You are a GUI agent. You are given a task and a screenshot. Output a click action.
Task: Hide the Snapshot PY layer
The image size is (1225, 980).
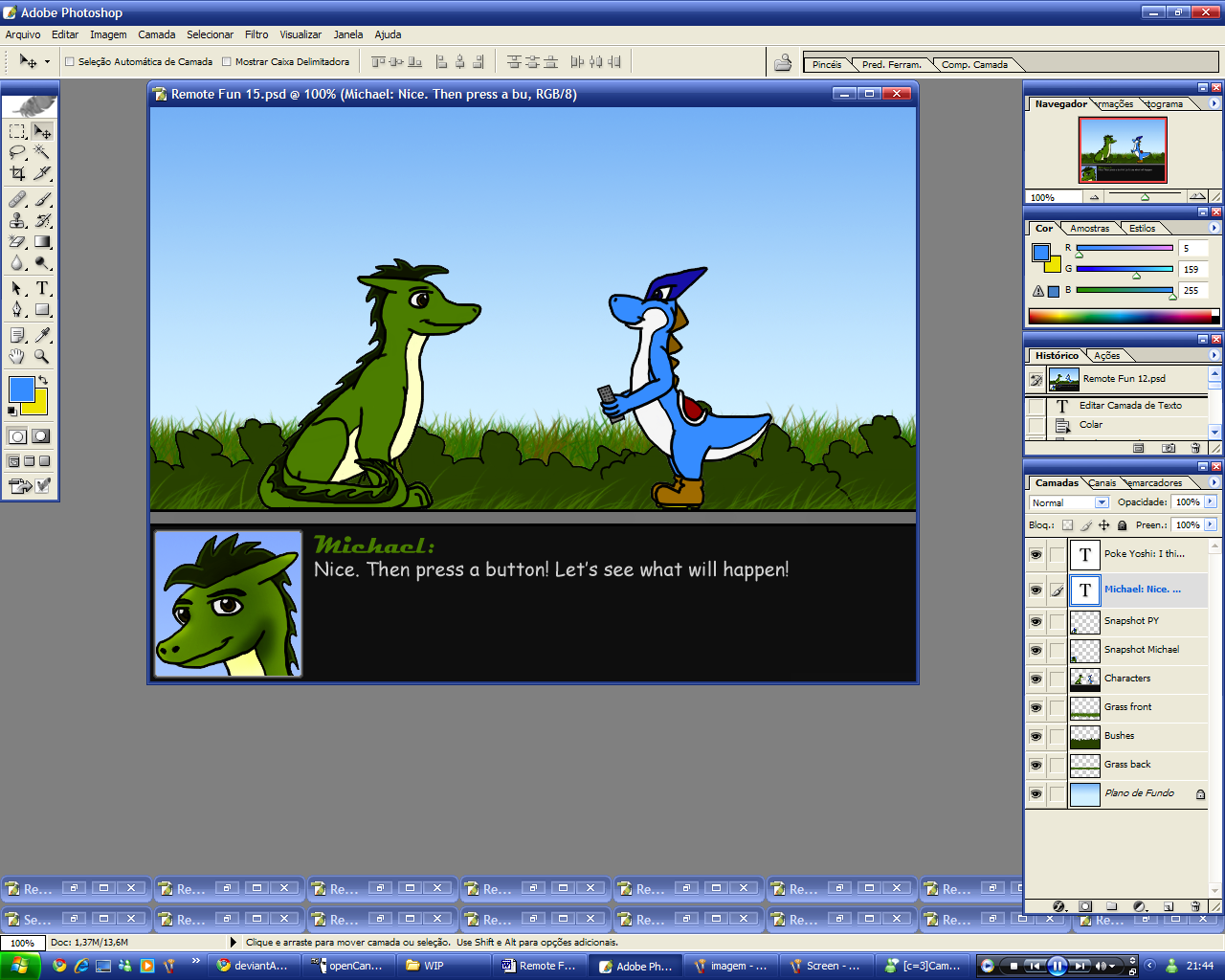(x=1036, y=621)
